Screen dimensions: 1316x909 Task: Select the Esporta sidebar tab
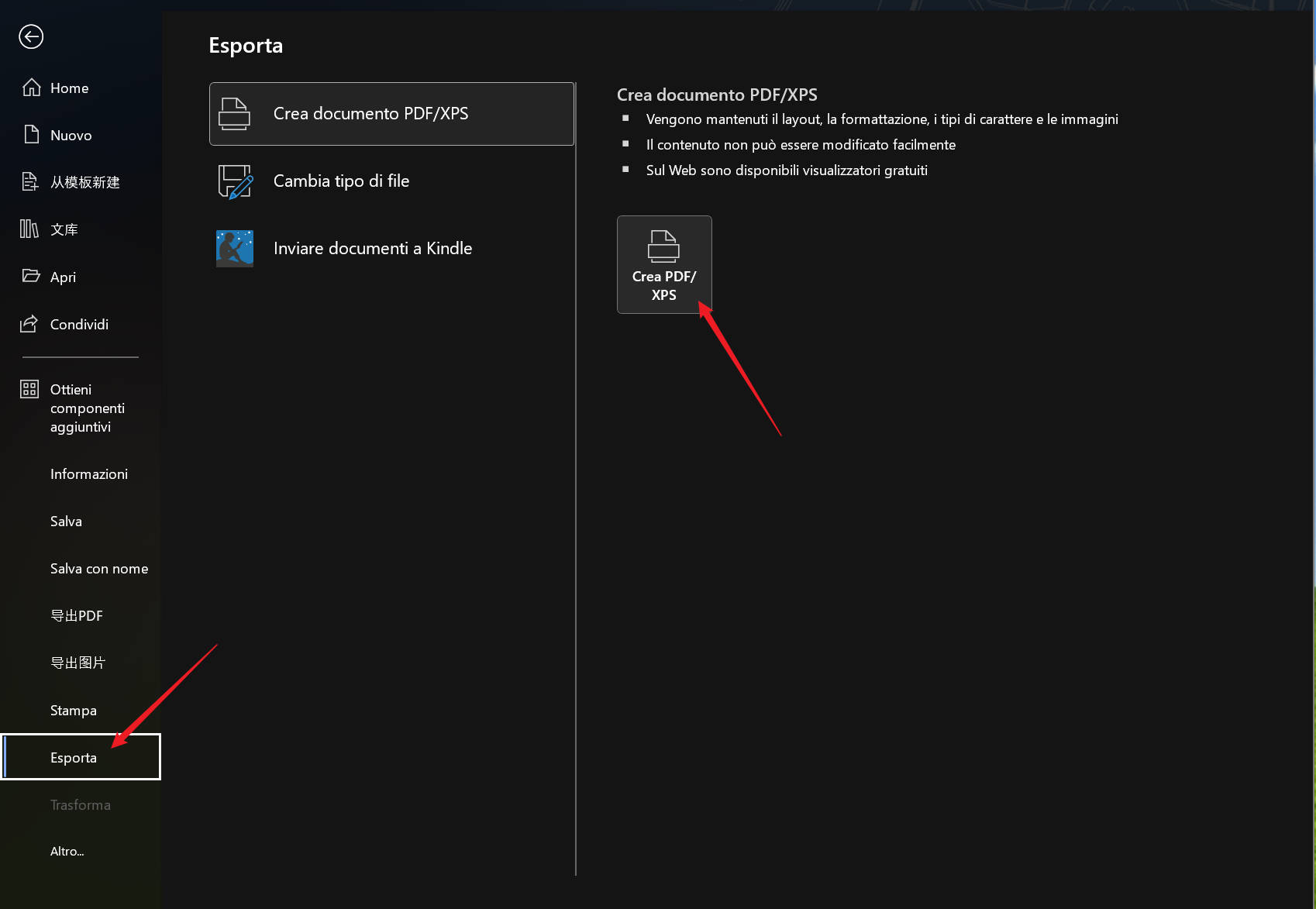[x=74, y=758]
